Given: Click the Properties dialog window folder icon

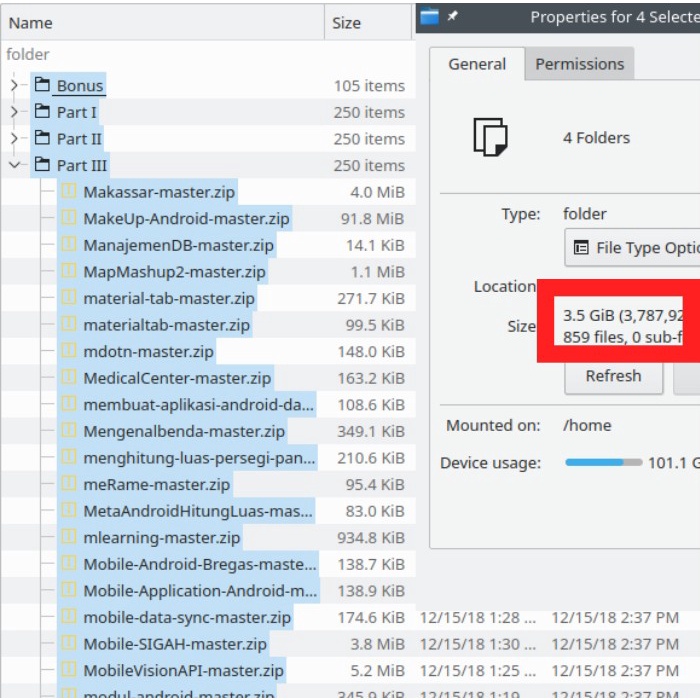Looking at the screenshot, I should pos(429,17).
